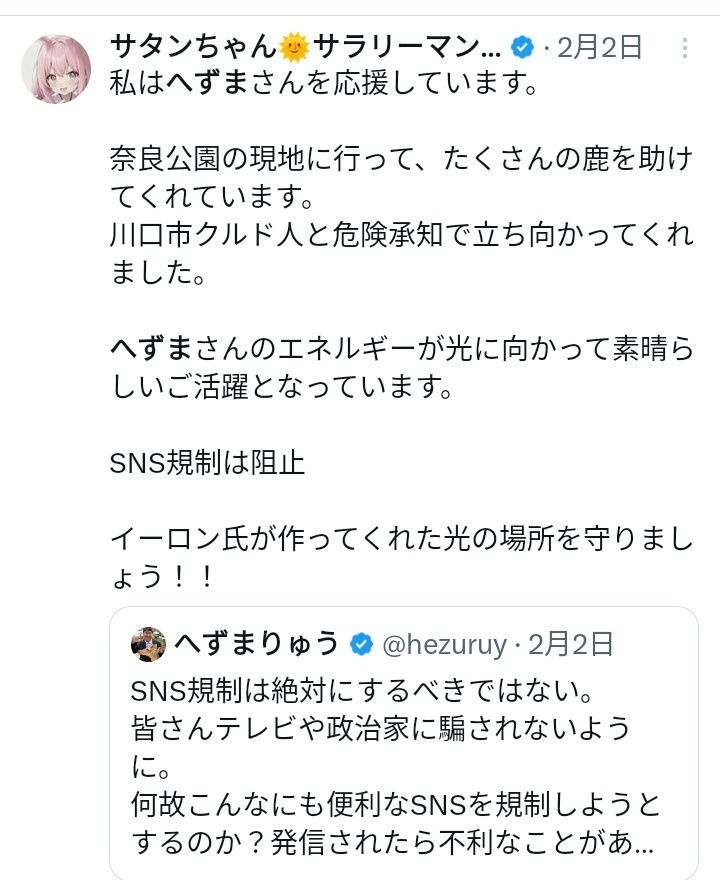Viewport: 720px width, 880px height.
Task: Click へずまりゅう's small avatar in quoted post
Action: (x=148, y=645)
